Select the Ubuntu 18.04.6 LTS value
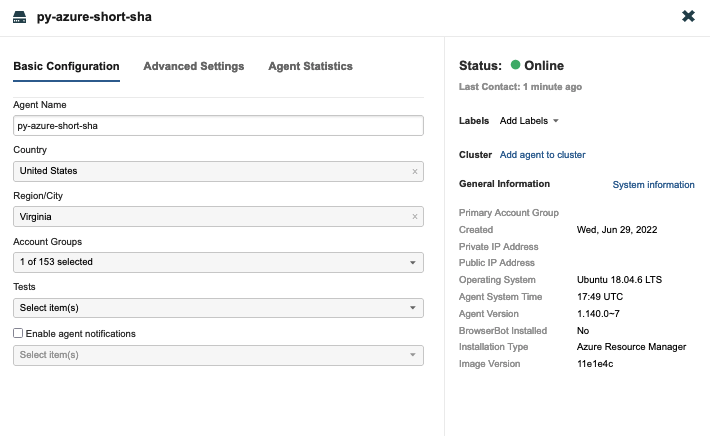 [x=619, y=280]
